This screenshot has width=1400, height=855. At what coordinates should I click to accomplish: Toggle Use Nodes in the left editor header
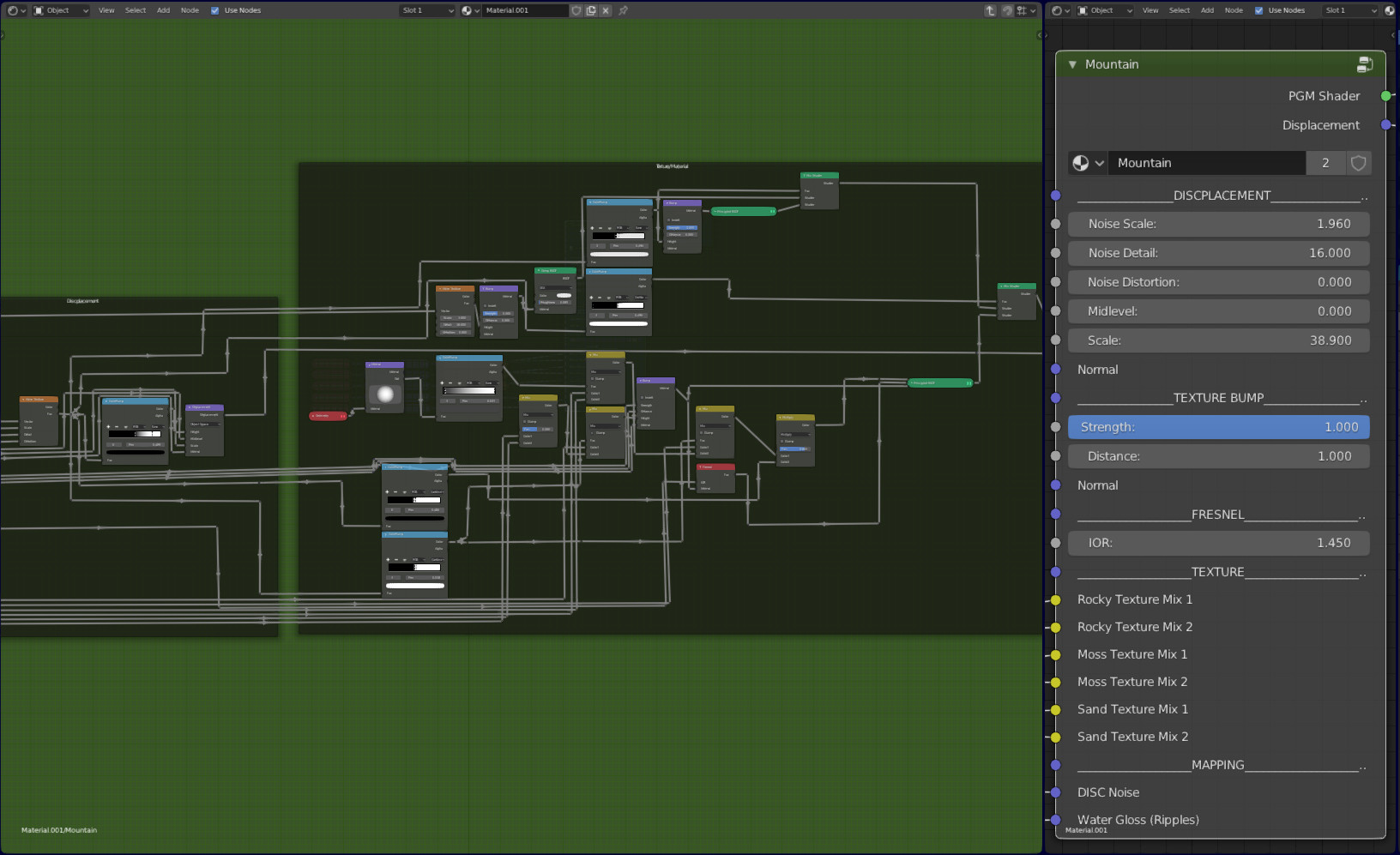tap(216, 10)
